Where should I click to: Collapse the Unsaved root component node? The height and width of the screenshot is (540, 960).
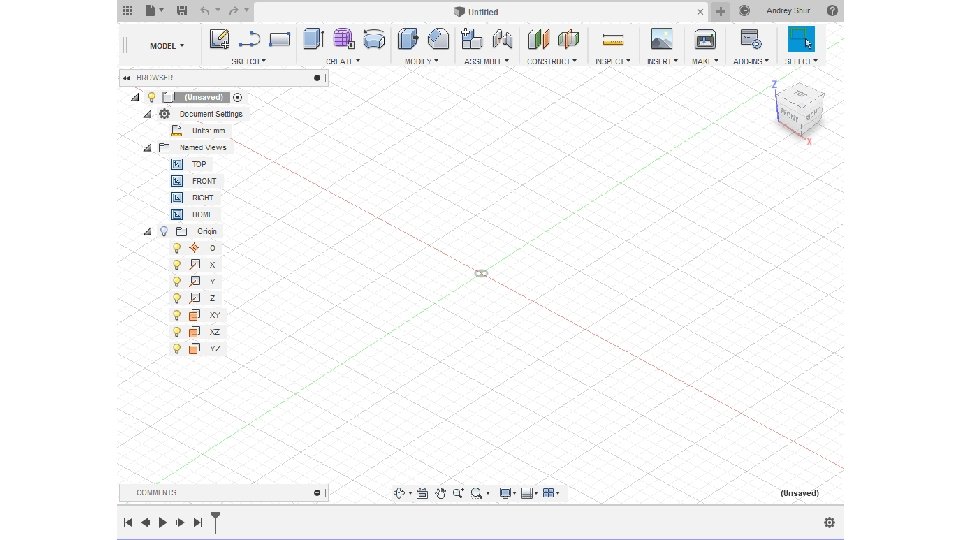click(135, 97)
